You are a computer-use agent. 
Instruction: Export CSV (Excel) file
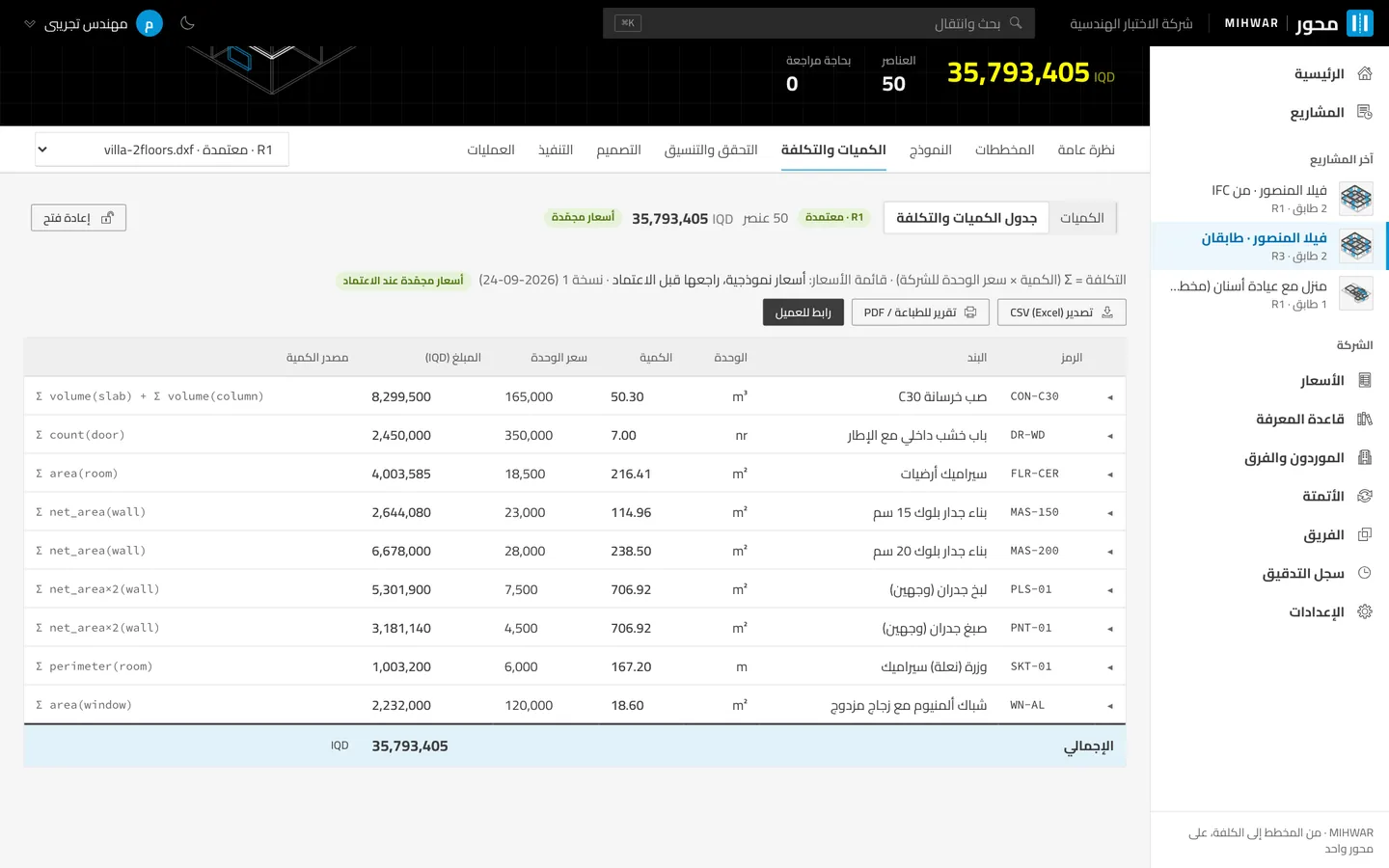[x=1061, y=312]
